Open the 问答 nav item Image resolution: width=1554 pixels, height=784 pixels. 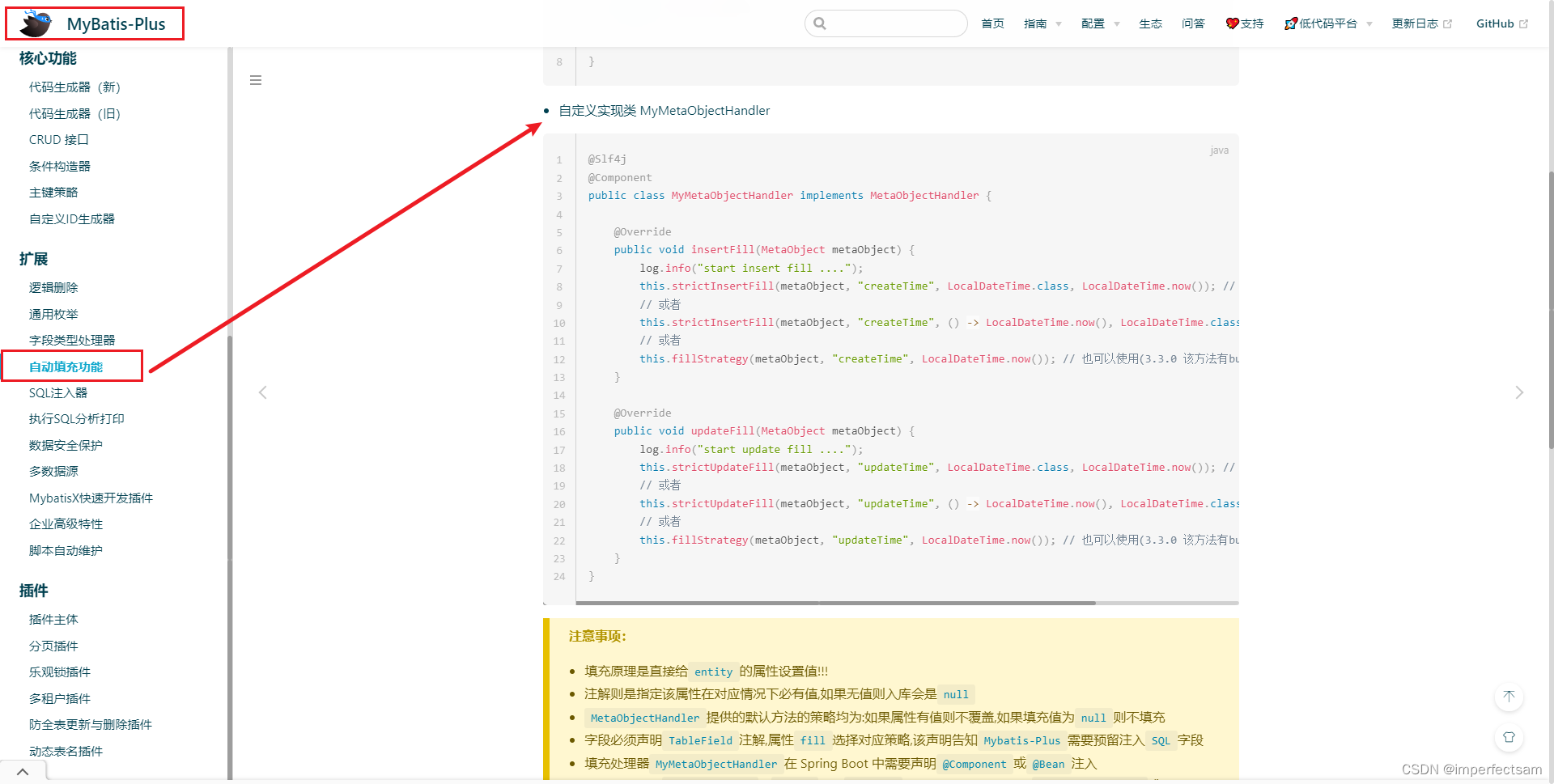click(x=1193, y=23)
